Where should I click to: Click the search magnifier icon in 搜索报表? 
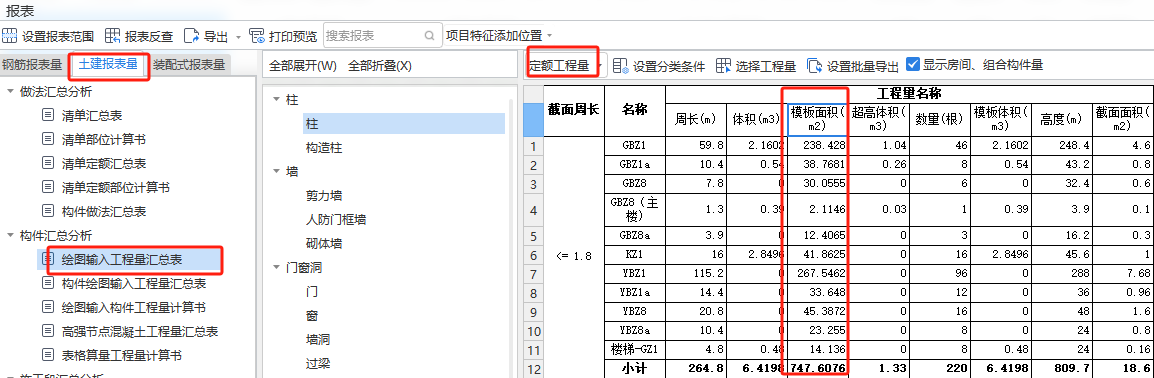click(x=429, y=35)
